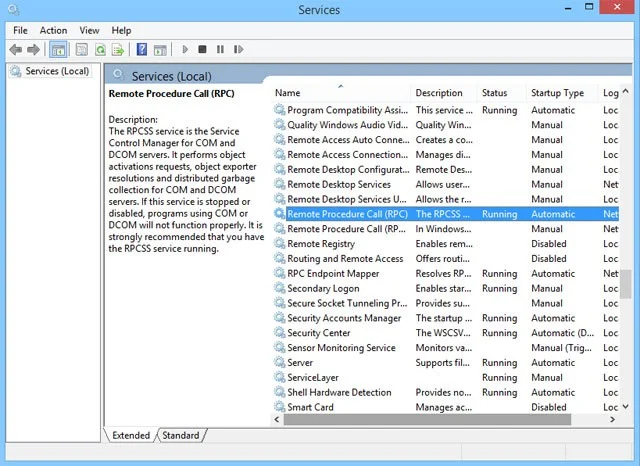This screenshot has height=466, width=640.
Task: Click the Forward arrow toolbar icon
Action: 33,50
